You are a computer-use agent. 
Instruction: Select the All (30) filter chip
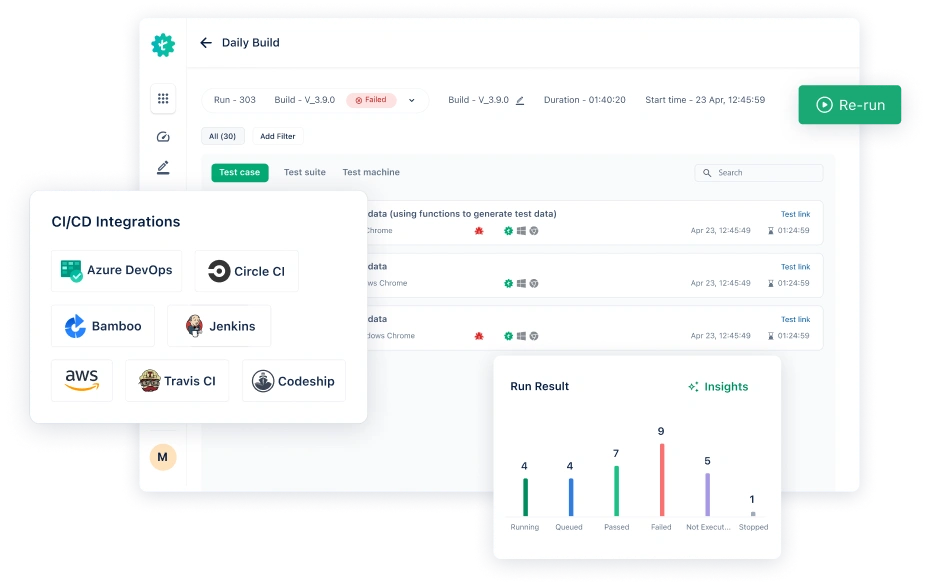pos(222,136)
